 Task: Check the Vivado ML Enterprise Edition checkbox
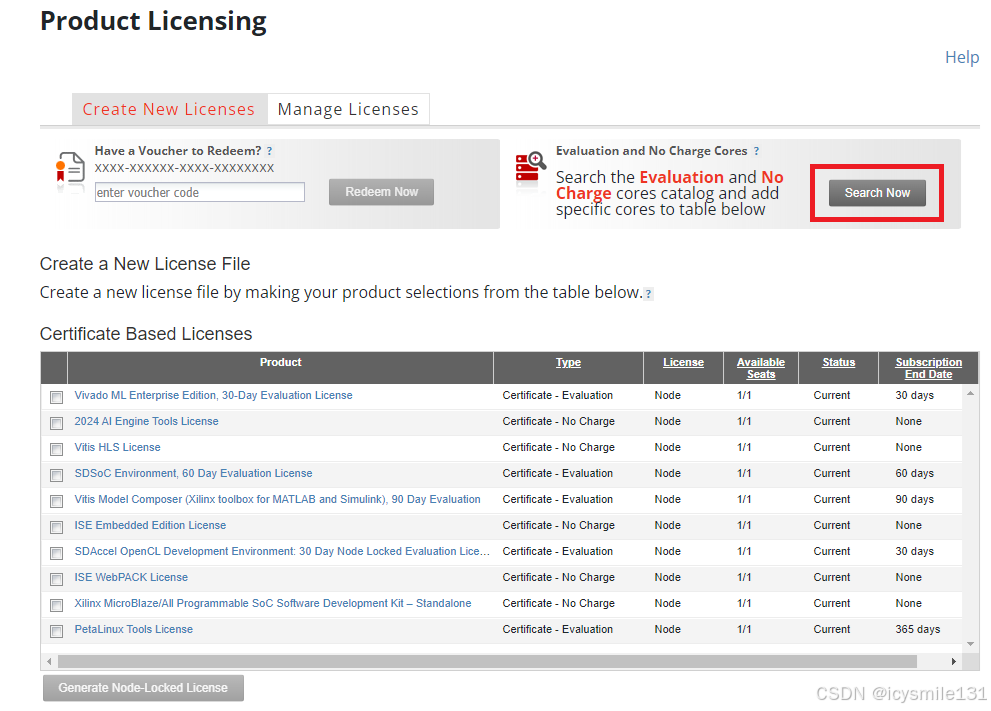pos(56,397)
